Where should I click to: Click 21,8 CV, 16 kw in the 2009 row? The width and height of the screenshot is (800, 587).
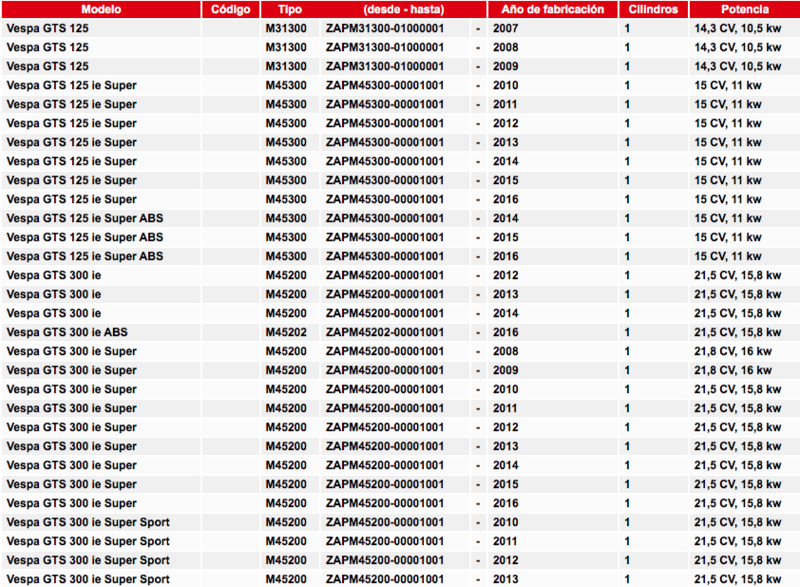click(733, 370)
